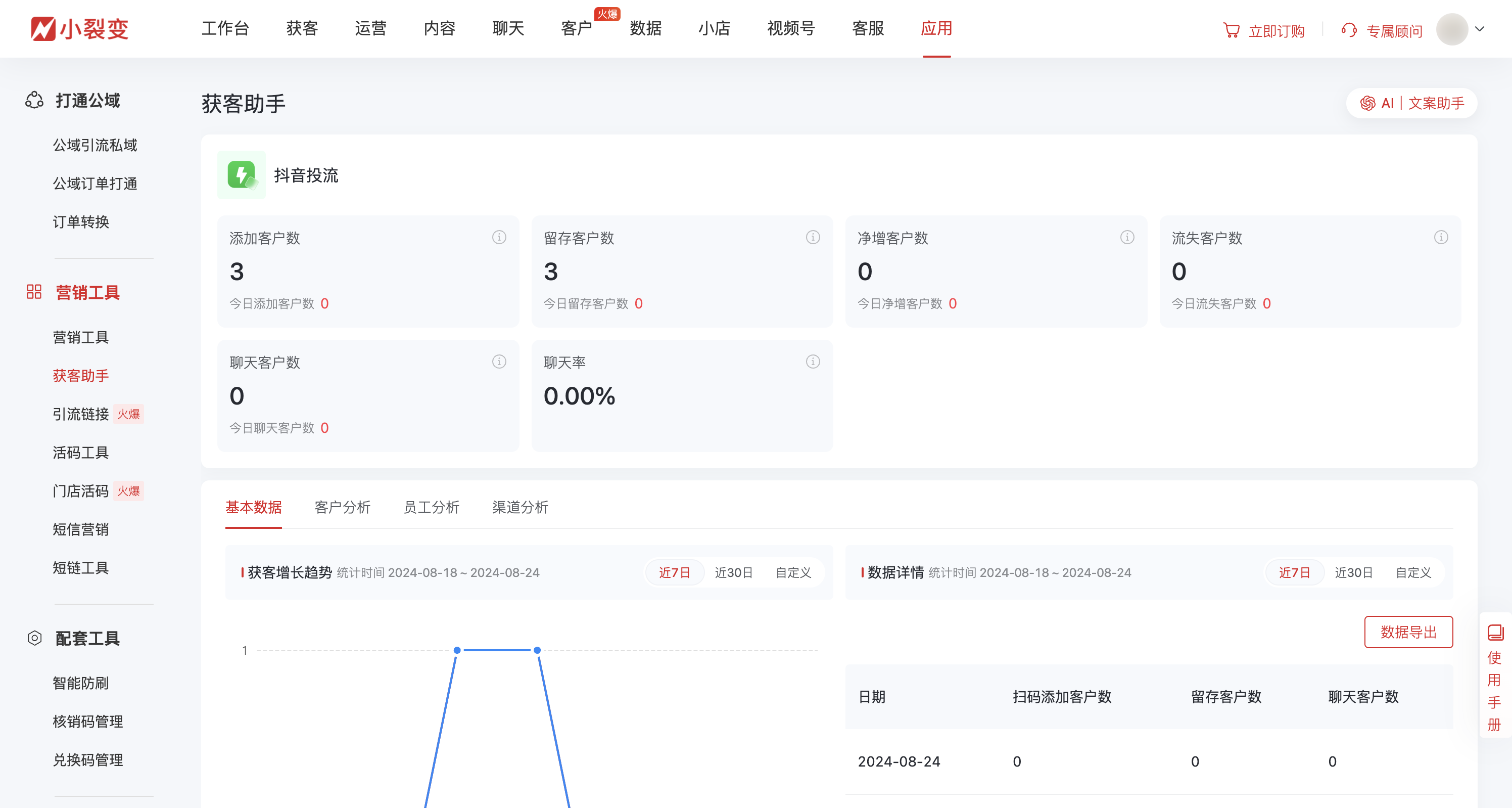Click the 小裂变 logo
The height and width of the screenshot is (808, 1512).
(x=80, y=29)
